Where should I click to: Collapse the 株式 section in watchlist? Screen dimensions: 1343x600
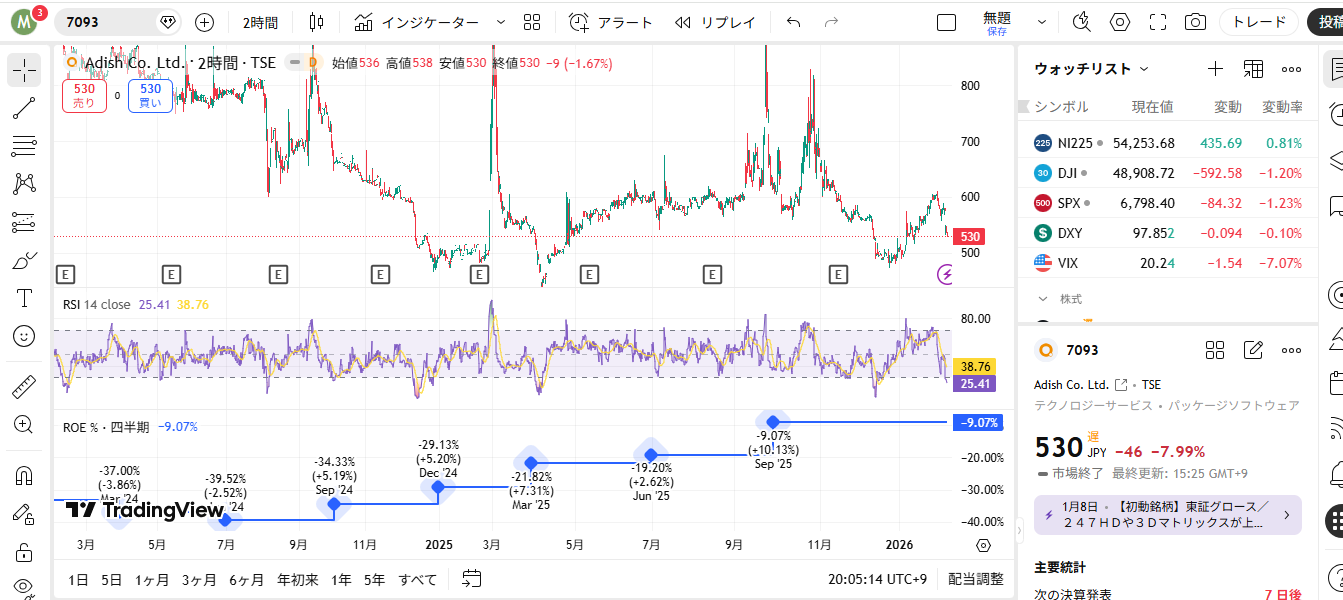[1043, 299]
